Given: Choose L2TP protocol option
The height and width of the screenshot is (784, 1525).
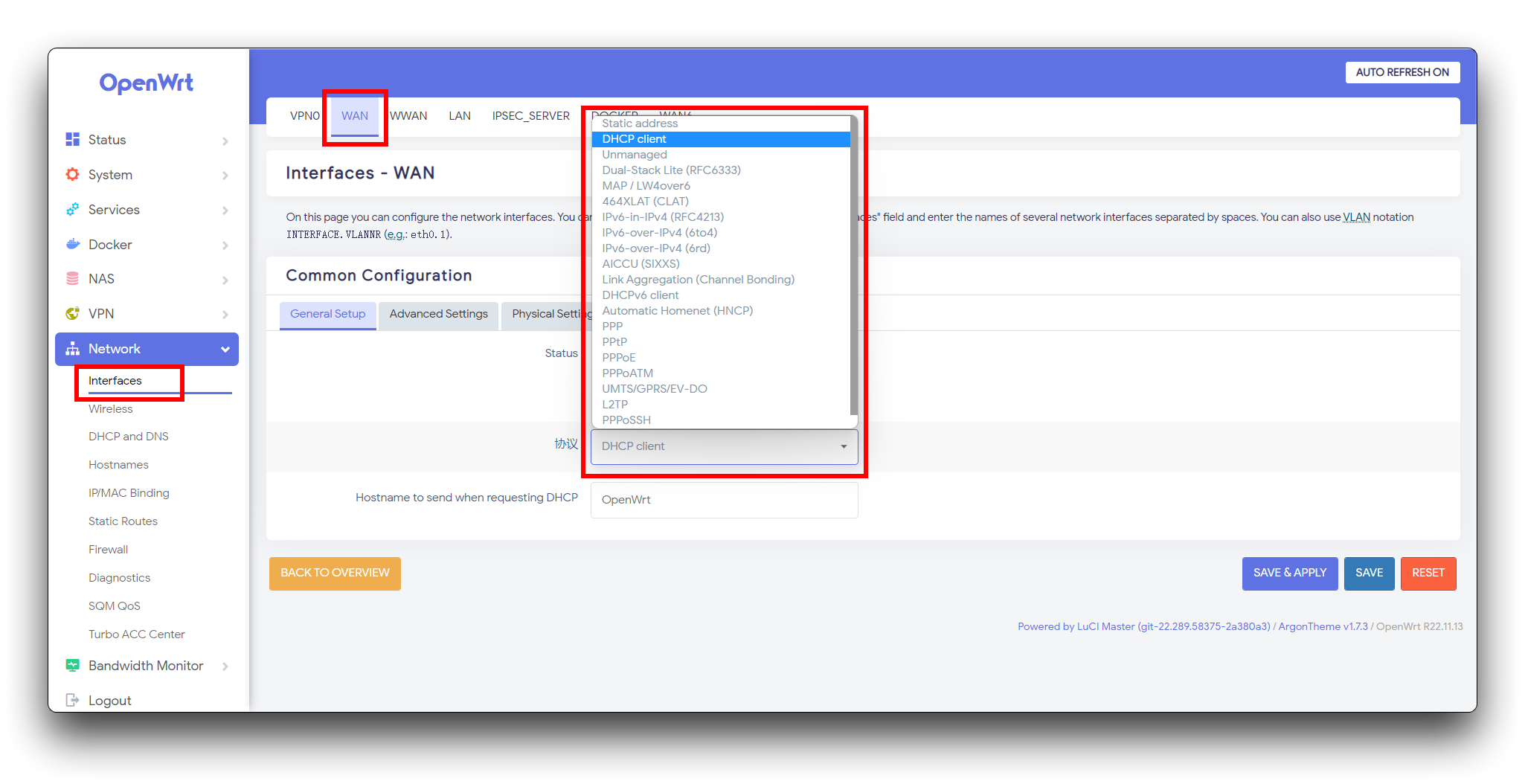Looking at the screenshot, I should 720,405.
